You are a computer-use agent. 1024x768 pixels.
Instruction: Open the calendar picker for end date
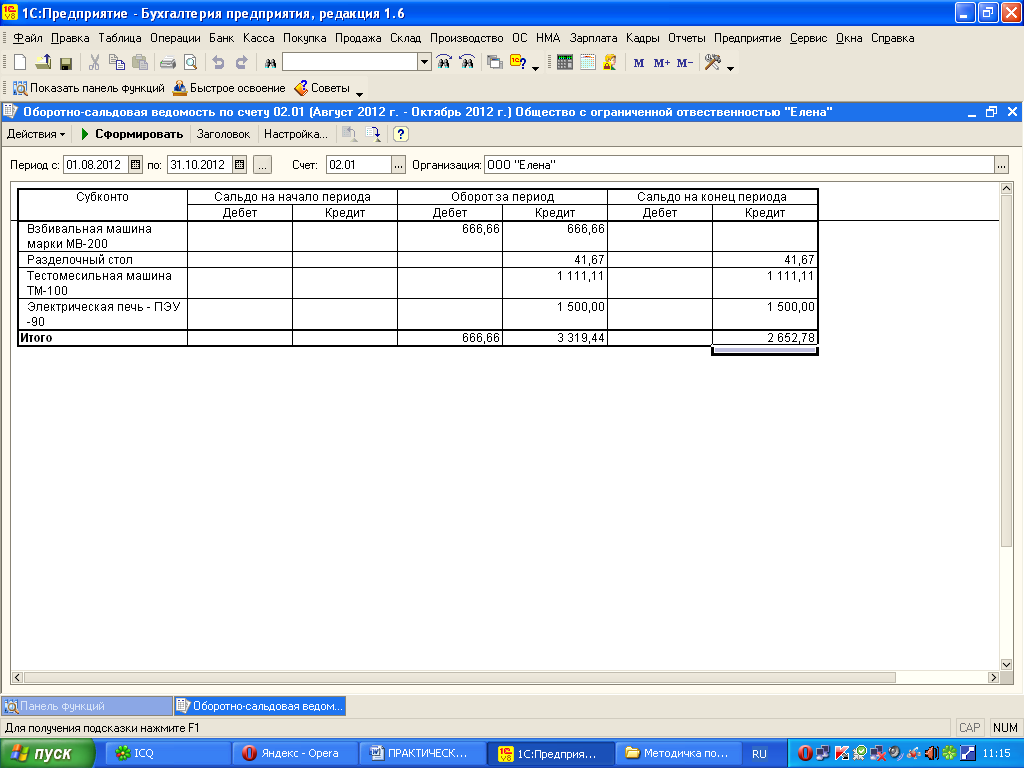(240, 165)
